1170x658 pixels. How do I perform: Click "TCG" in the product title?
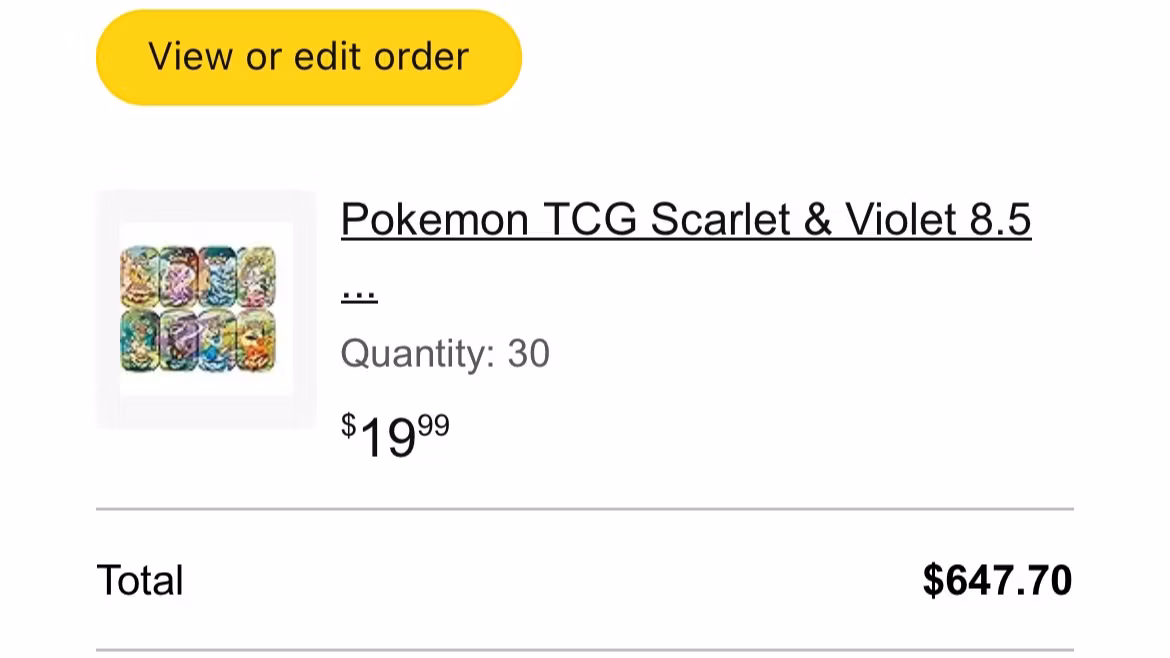[590, 219]
